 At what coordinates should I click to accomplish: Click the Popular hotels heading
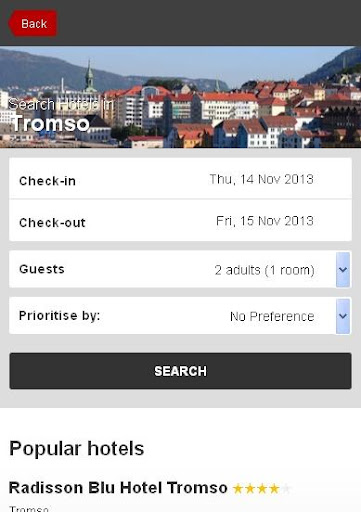click(77, 449)
